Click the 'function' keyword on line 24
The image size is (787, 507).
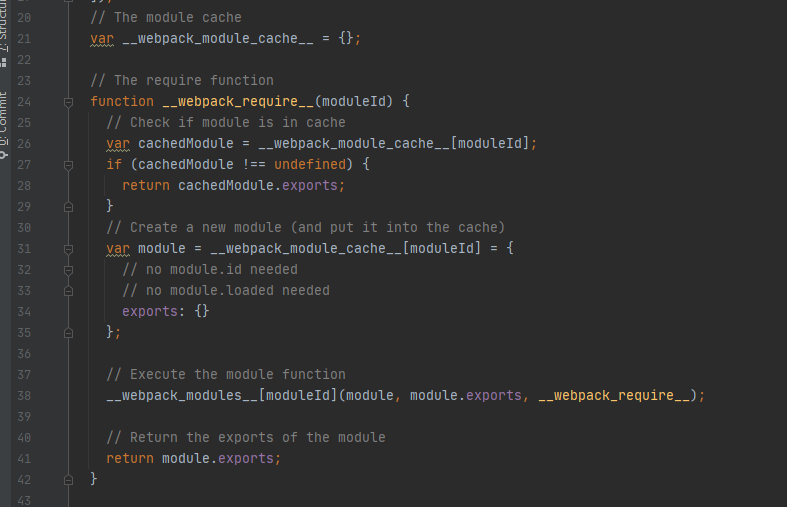(x=122, y=101)
